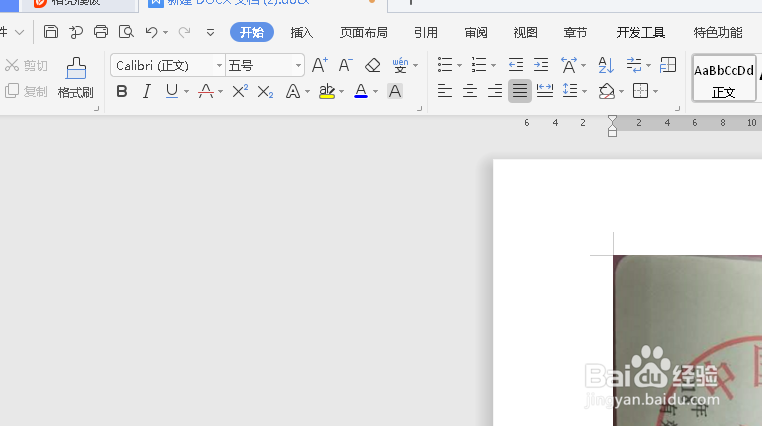
Task: Click the numbered list icon
Action: pos(479,65)
